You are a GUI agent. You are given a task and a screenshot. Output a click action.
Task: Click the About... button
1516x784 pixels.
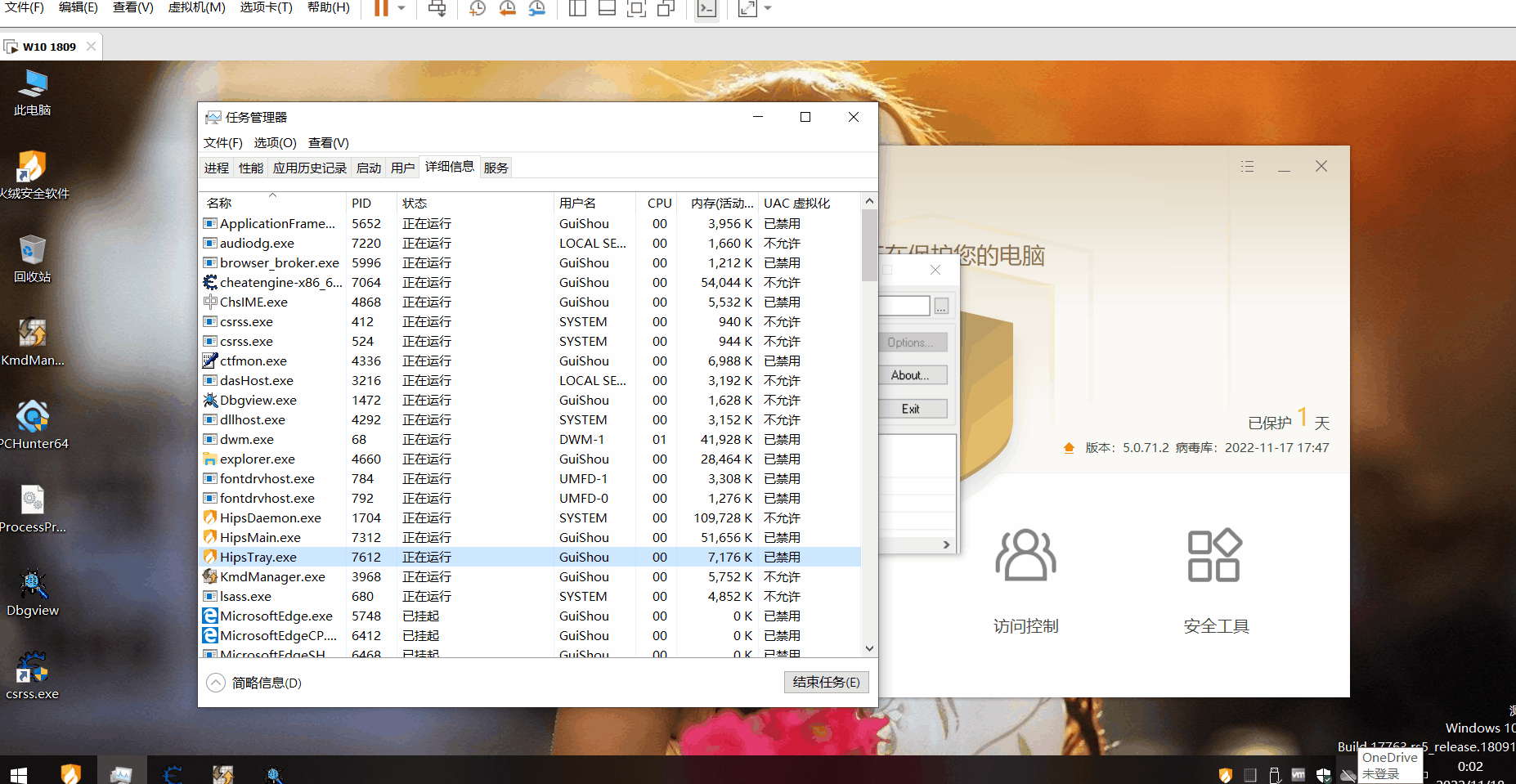point(913,375)
